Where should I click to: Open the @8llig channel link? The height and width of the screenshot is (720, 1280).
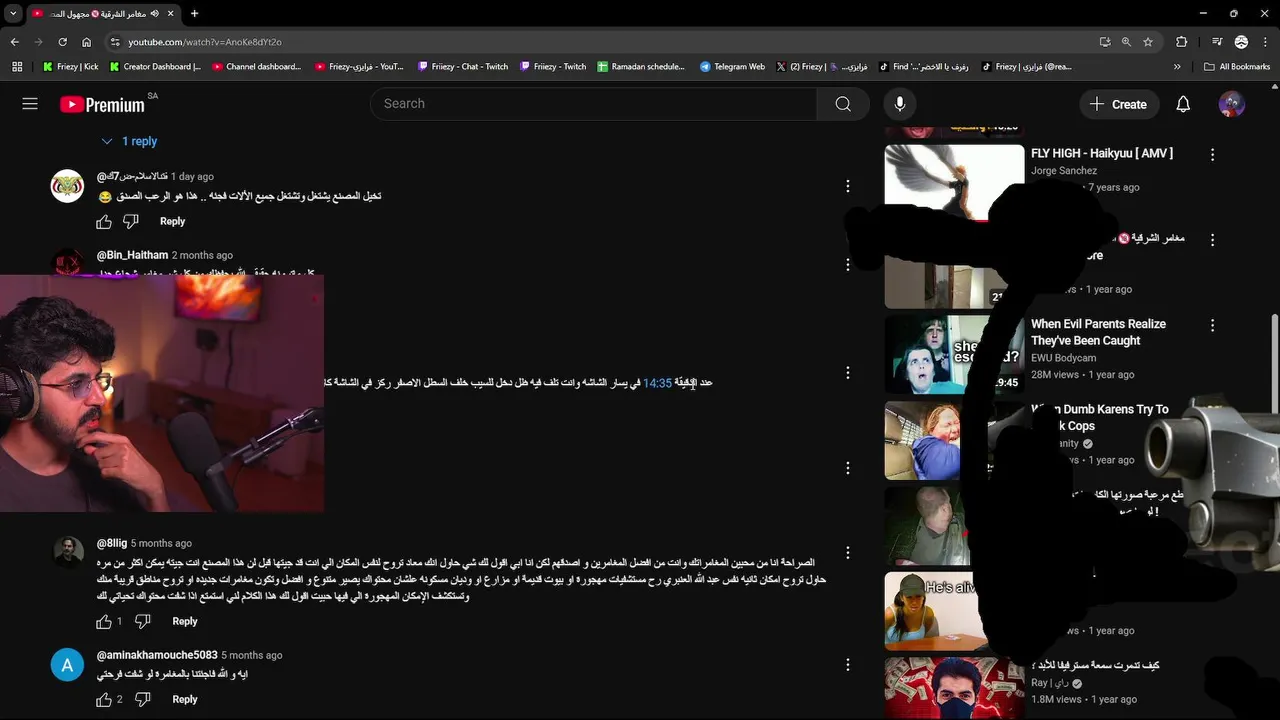click(112, 543)
